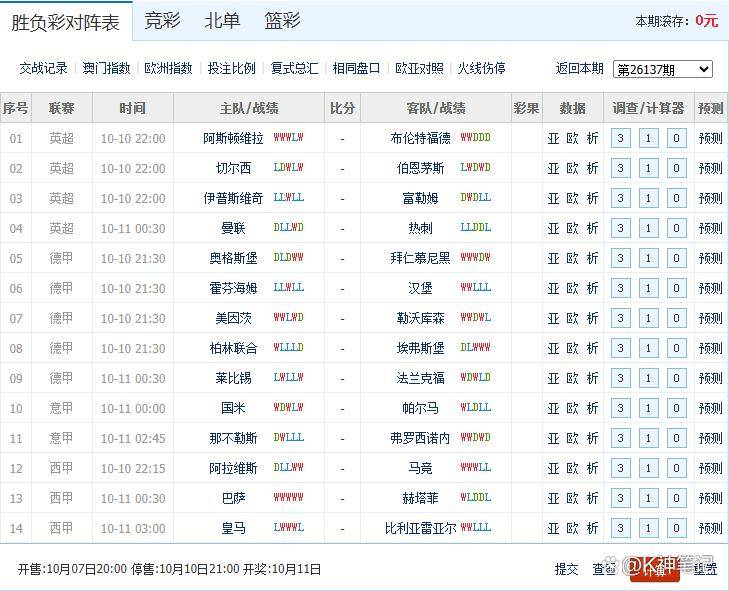Open 交战记录 link
729x591 pixels.
pyautogui.click(x=43, y=68)
